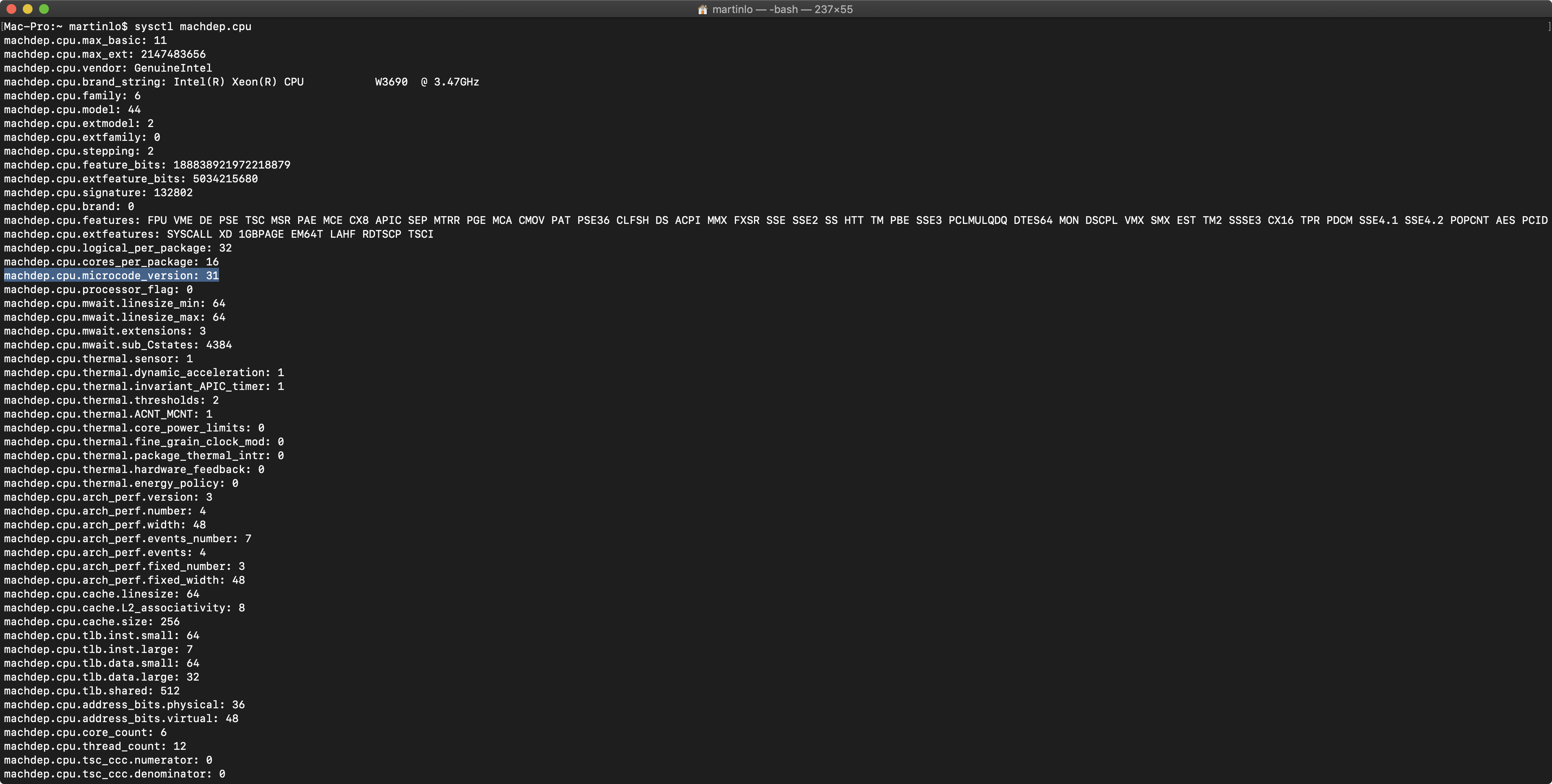The height and width of the screenshot is (784, 1552).
Task: Click the line 'machdep.cpu.extfamily: 0'
Action: click(82, 137)
